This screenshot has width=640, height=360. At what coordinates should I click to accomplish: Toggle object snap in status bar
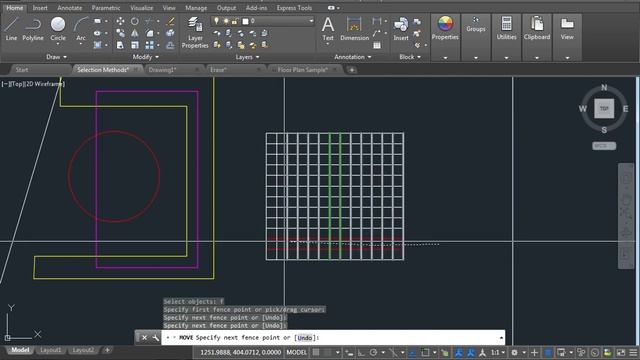(x=425, y=352)
